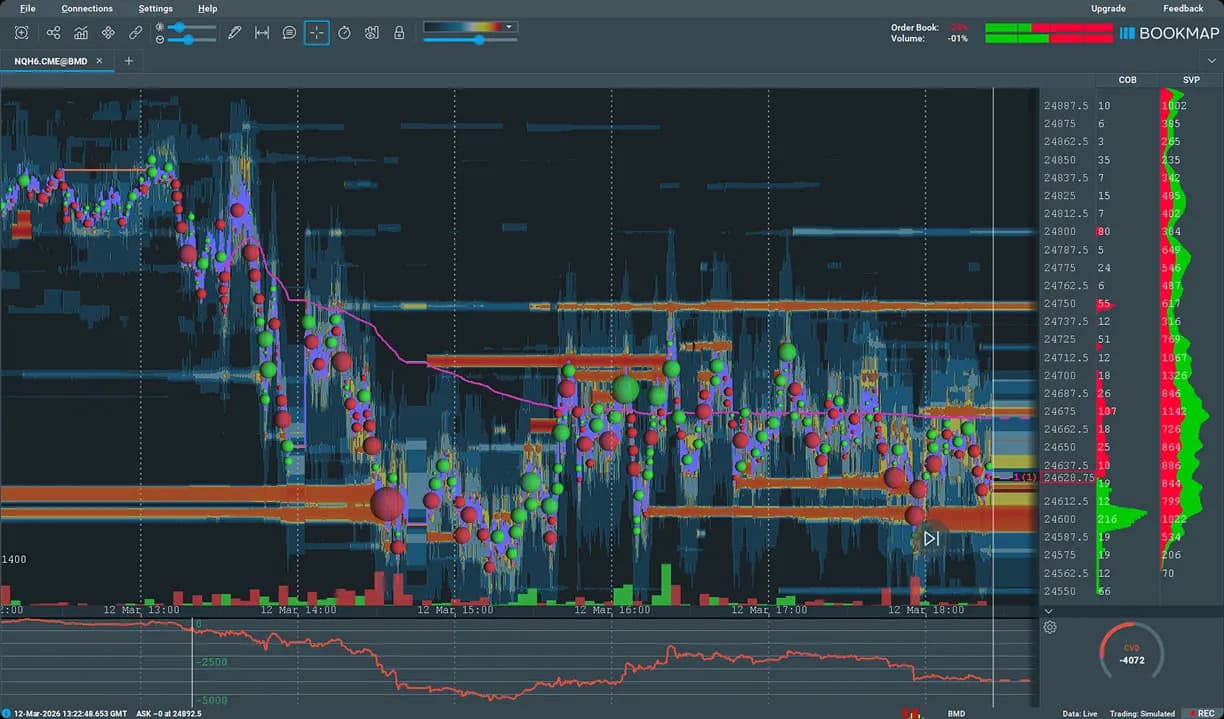This screenshot has height=719, width=1224.
Task: Open the heatmap color palette dropdown
Action: point(508,25)
